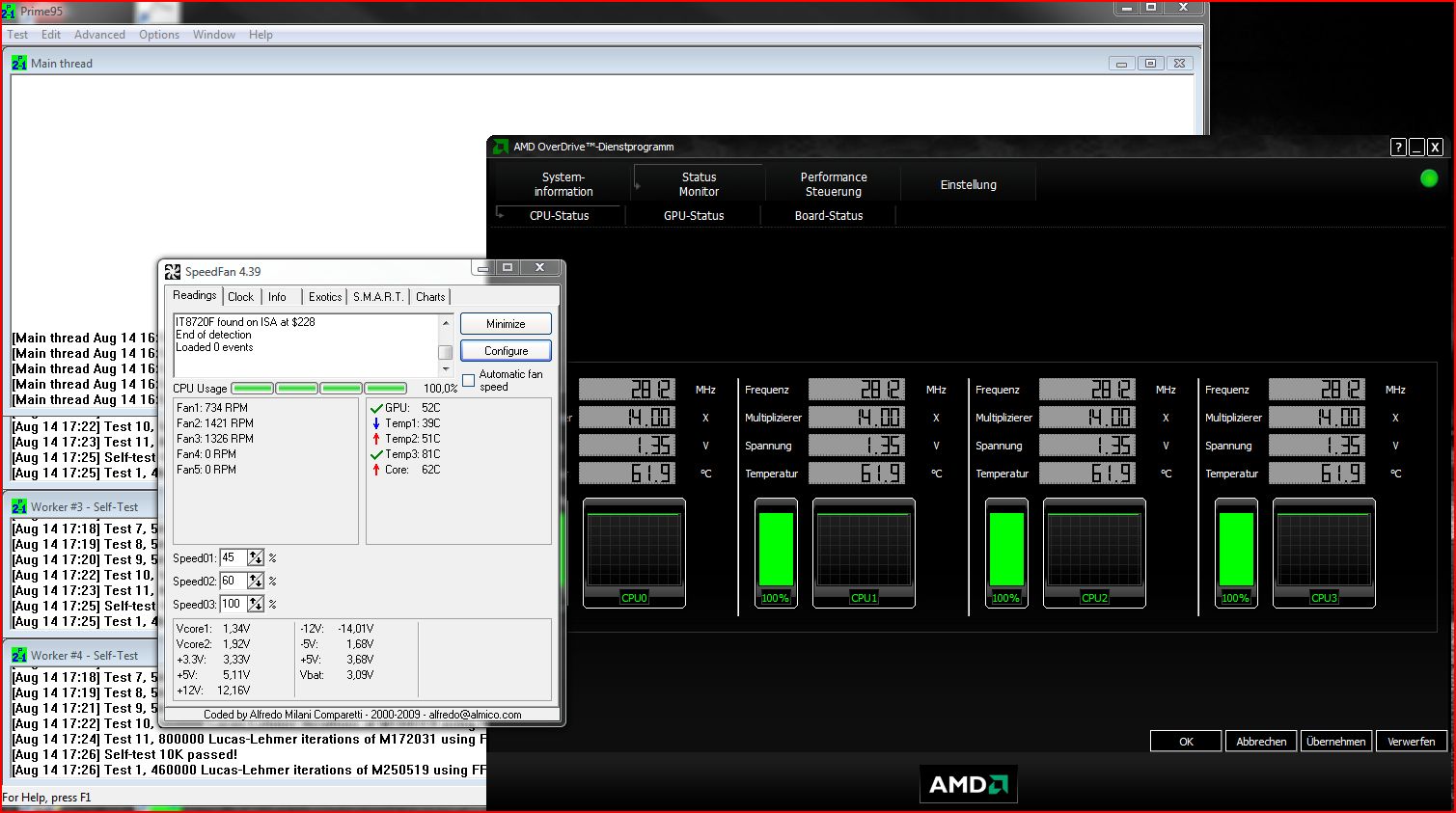Screen dimensions: 1456x813
Task: Open the Help menu in Prime95
Action: [x=261, y=35]
